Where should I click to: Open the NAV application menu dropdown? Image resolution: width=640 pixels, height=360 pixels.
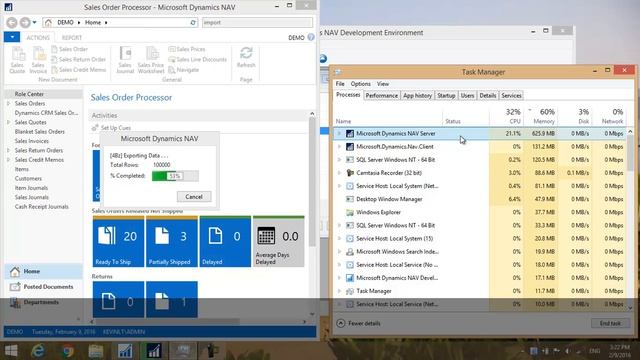(x=12, y=37)
